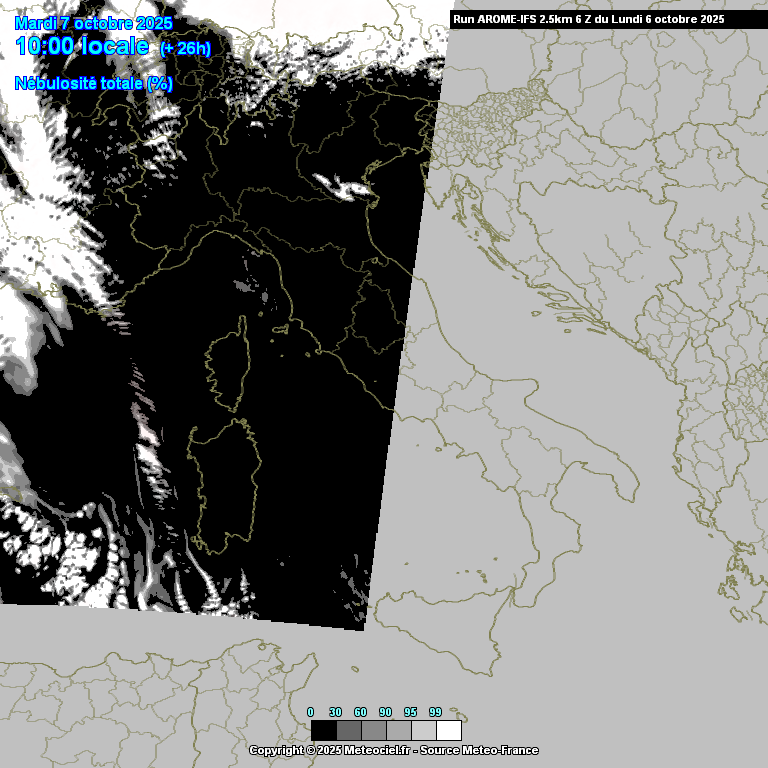Screen dimensions: 768x768
Task: Click the "(+ 26h)" forecast offset label
Action: pyautogui.click(x=185, y=48)
